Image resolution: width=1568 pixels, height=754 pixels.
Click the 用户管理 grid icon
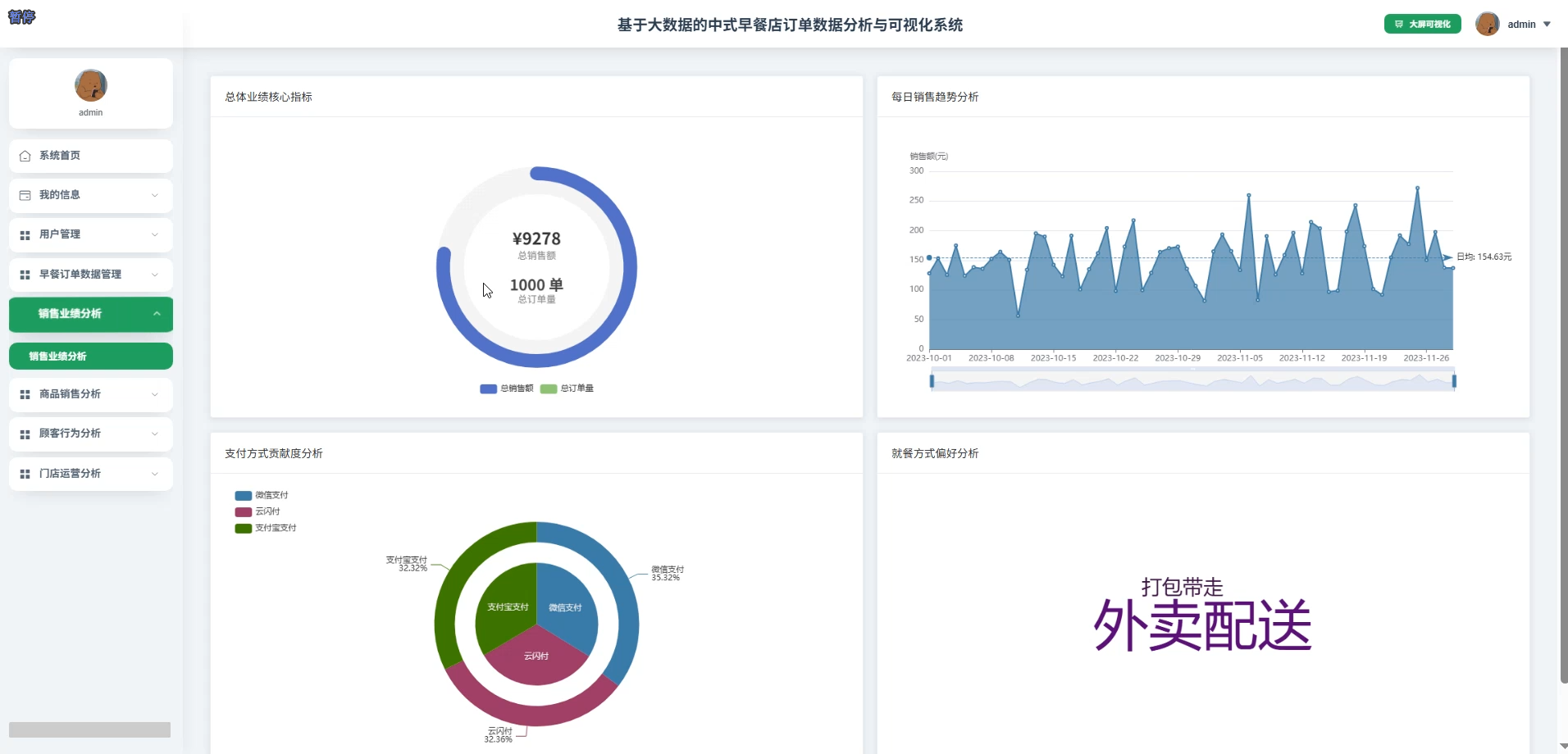coord(25,235)
